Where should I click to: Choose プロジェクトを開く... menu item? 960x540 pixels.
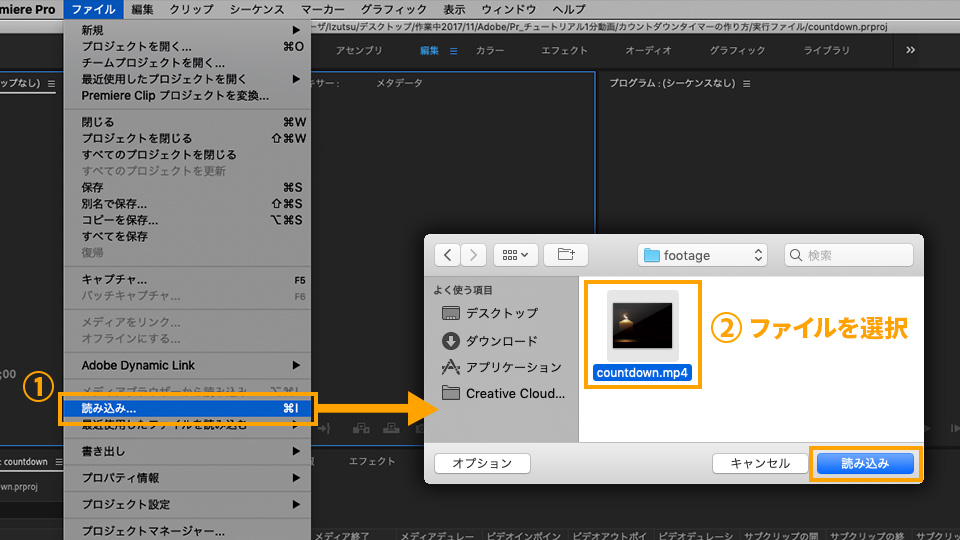[187, 47]
